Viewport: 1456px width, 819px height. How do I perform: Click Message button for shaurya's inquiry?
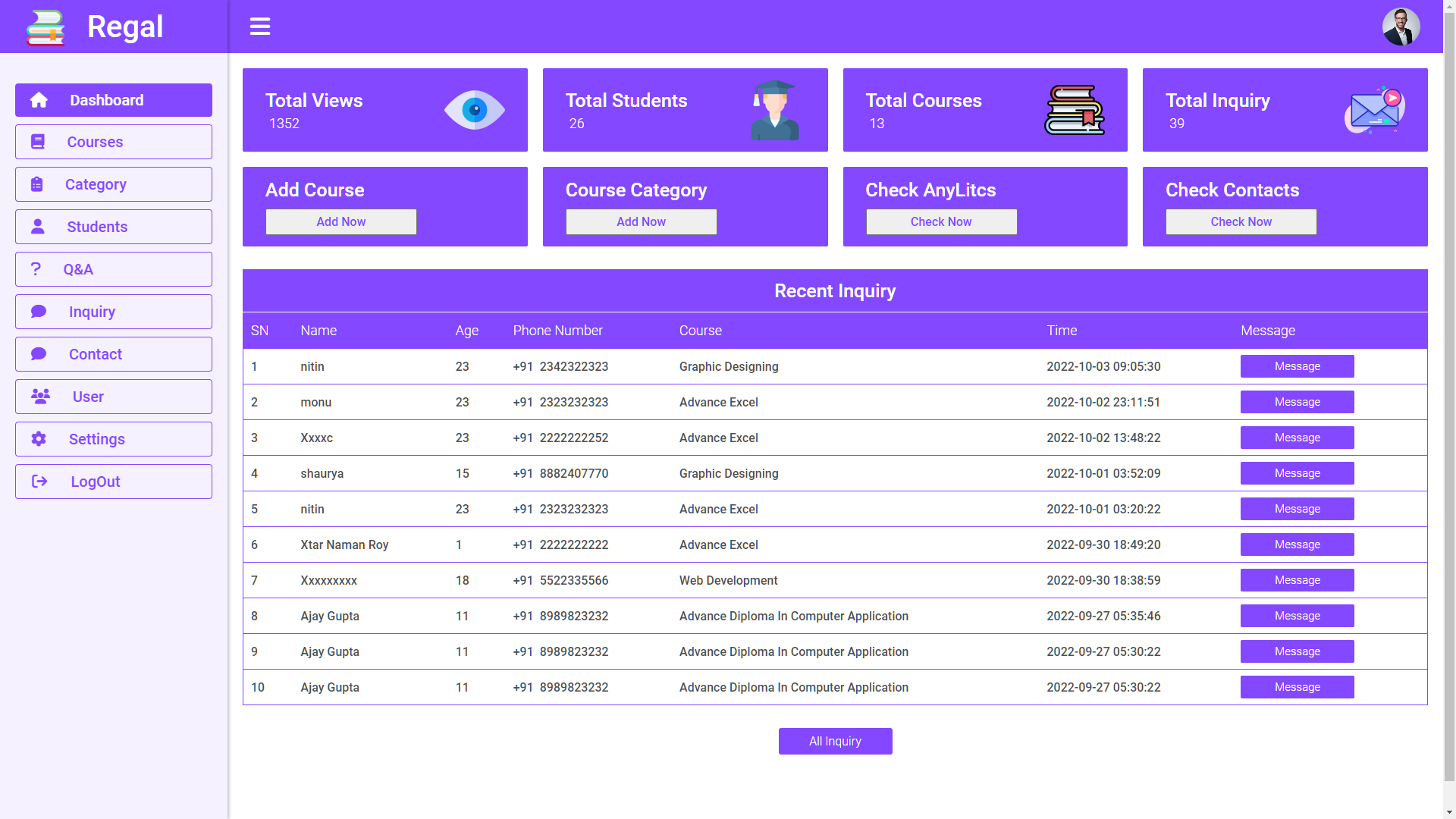[1297, 473]
